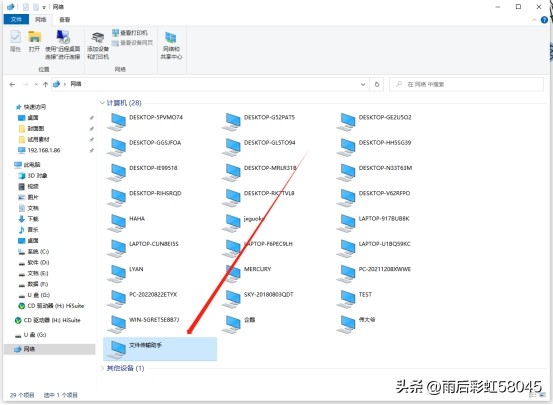Select the DESKTOP-GL5TO94 label
Viewport: 553px width, 405px height.
point(269,143)
